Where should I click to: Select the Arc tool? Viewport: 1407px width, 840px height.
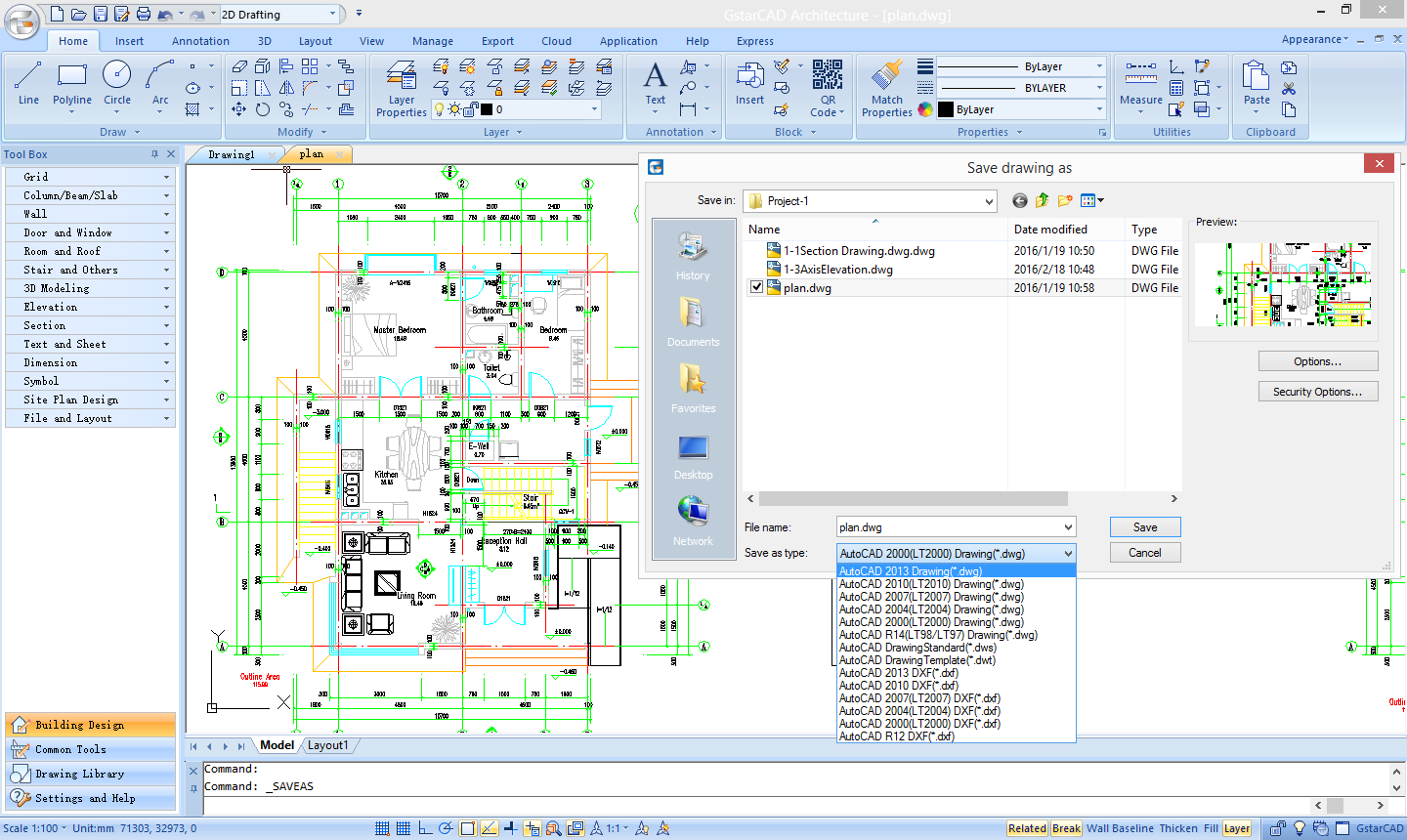point(160,83)
